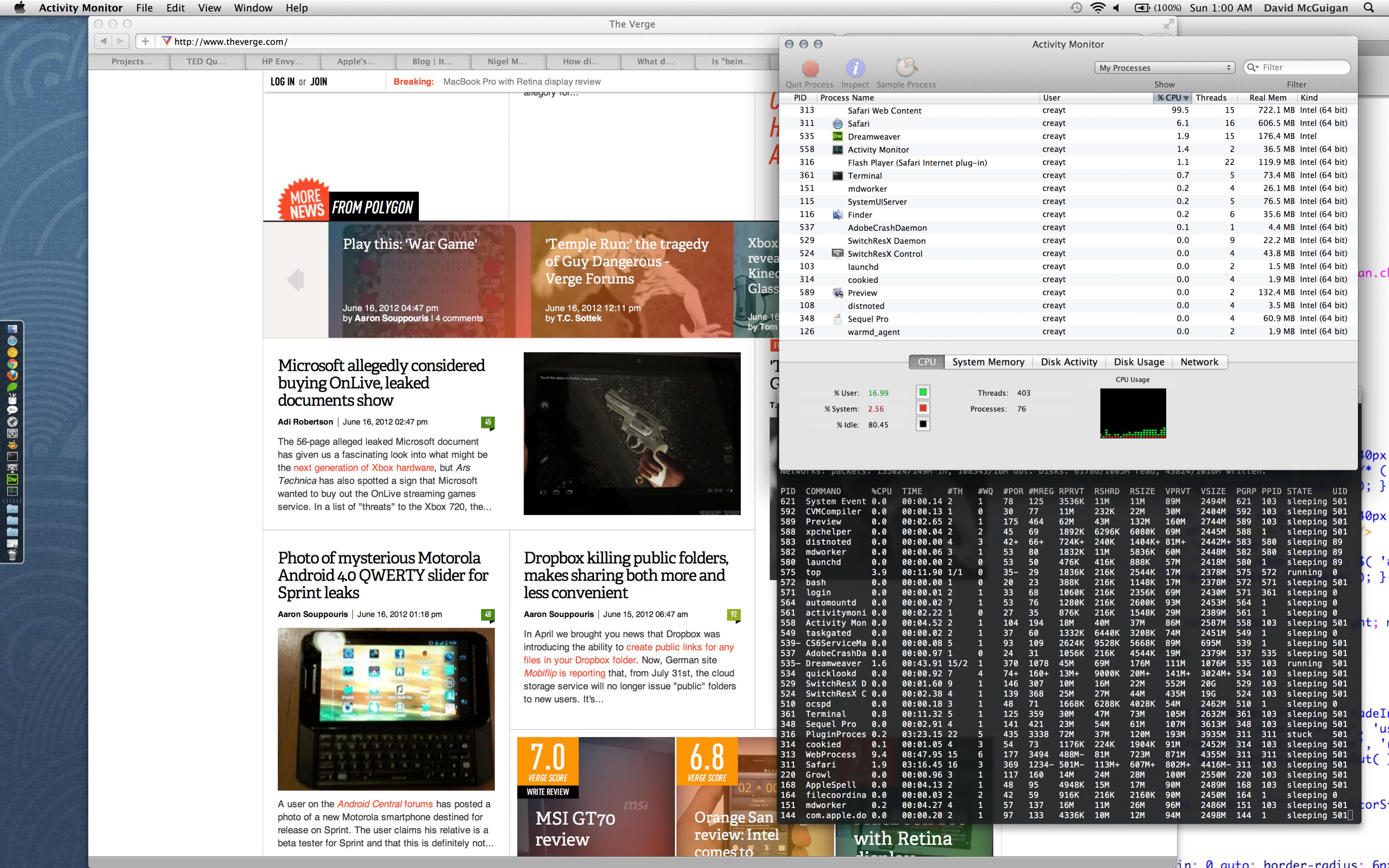Click the revolver game screenshot thumbnail

tap(632, 433)
